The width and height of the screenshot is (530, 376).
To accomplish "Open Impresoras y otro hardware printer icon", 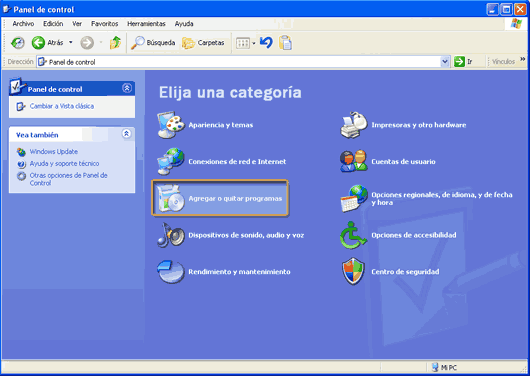I will coord(354,125).
